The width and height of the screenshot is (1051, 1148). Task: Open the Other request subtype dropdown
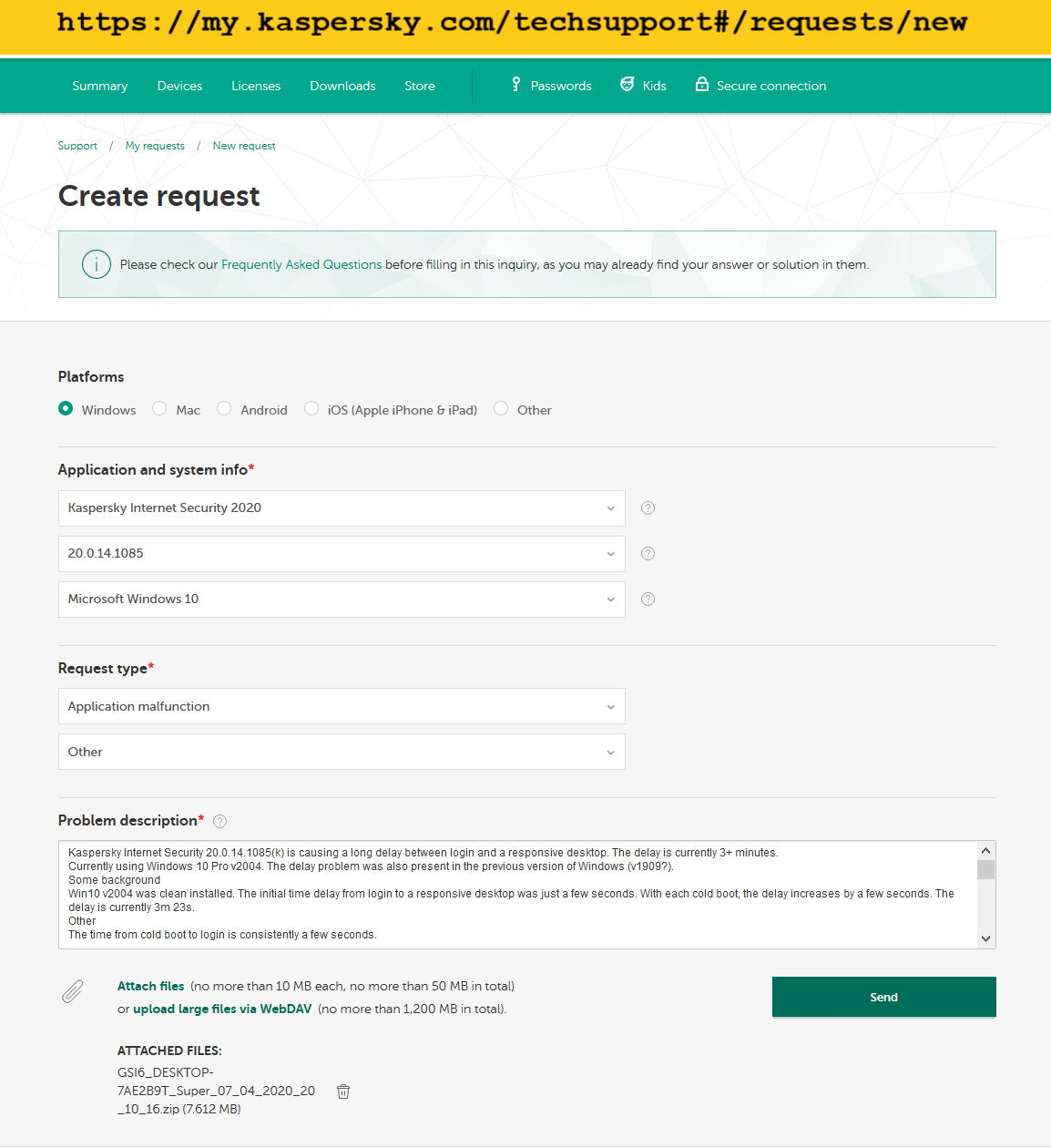pyautogui.click(x=342, y=752)
